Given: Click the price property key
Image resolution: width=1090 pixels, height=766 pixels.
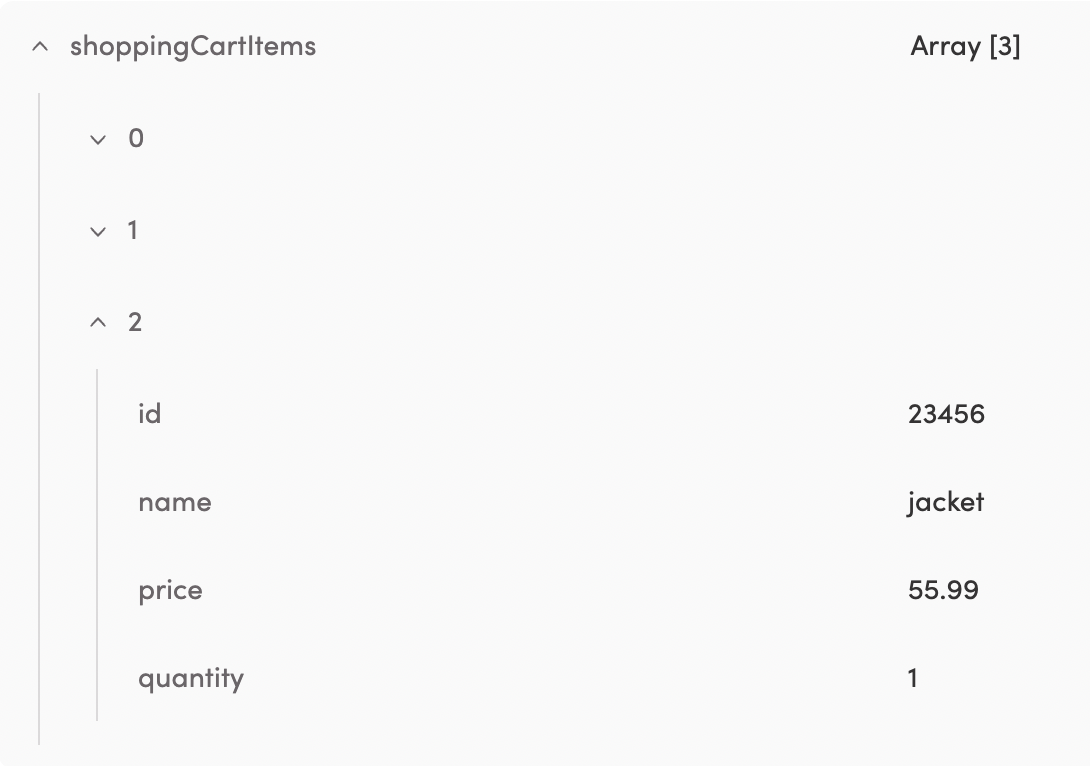Looking at the screenshot, I should point(170,590).
